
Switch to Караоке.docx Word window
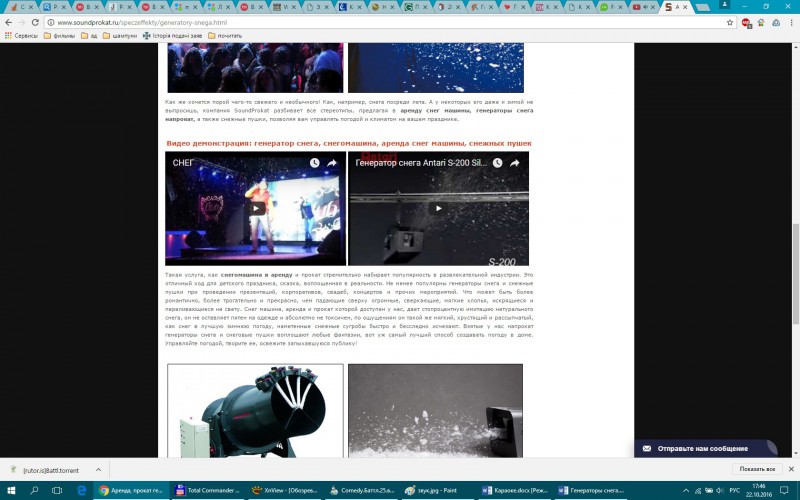pos(515,490)
